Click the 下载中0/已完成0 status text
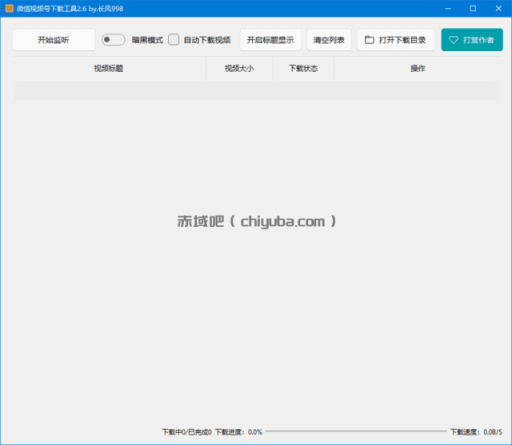512x445 pixels. pyautogui.click(x=187, y=432)
